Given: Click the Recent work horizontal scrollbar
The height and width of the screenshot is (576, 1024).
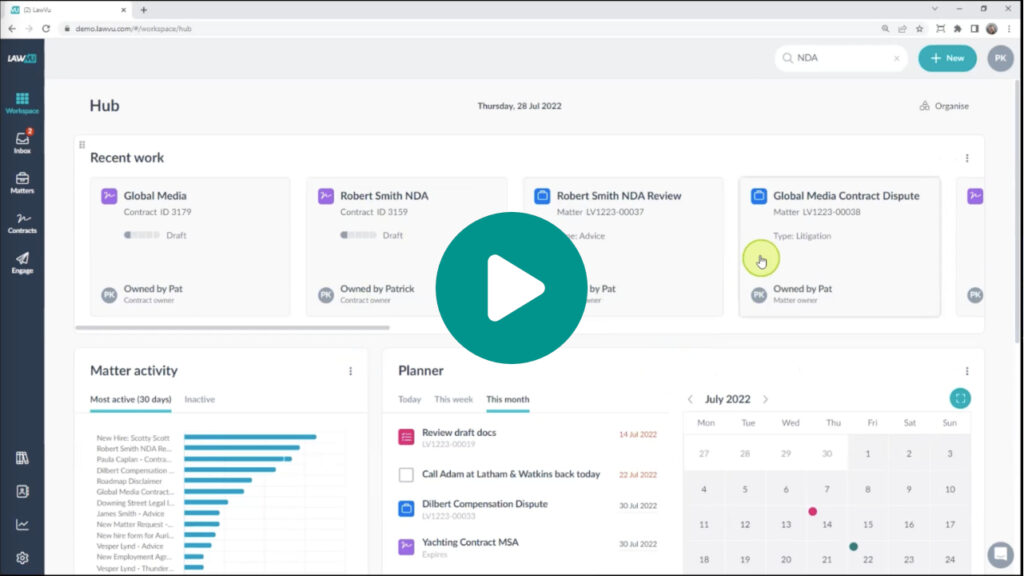Looking at the screenshot, I should pyautogui.click(x=232, y=328).
